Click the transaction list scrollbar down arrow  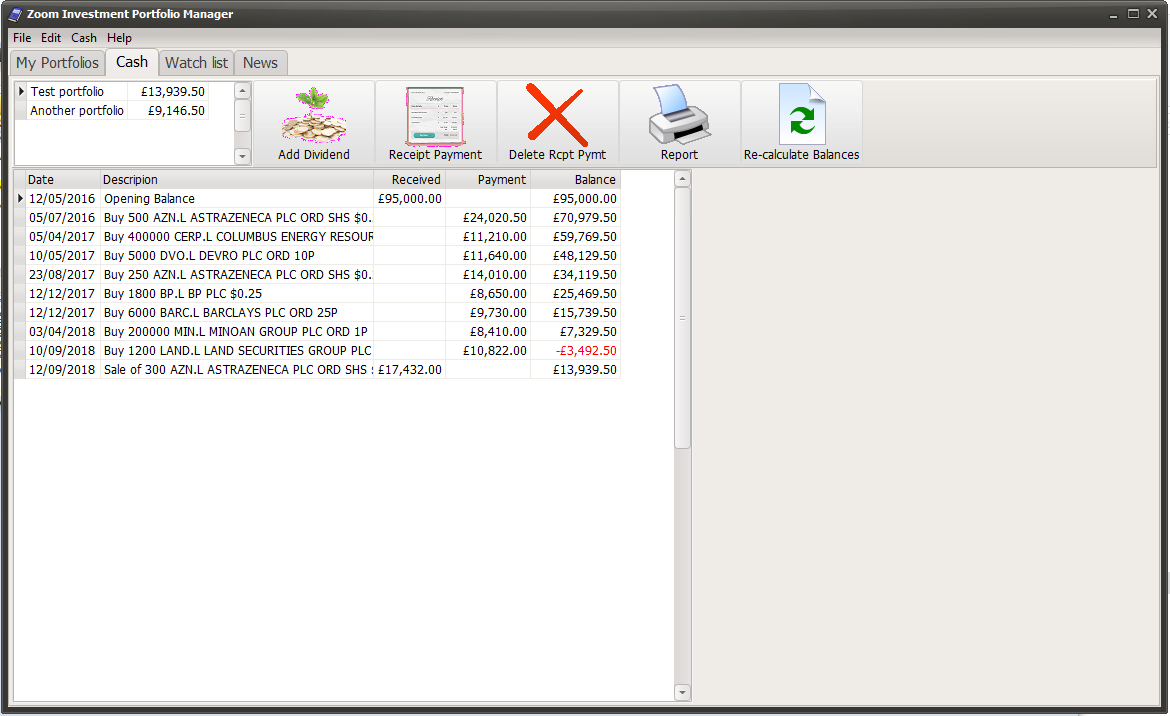tap(681, 691)
